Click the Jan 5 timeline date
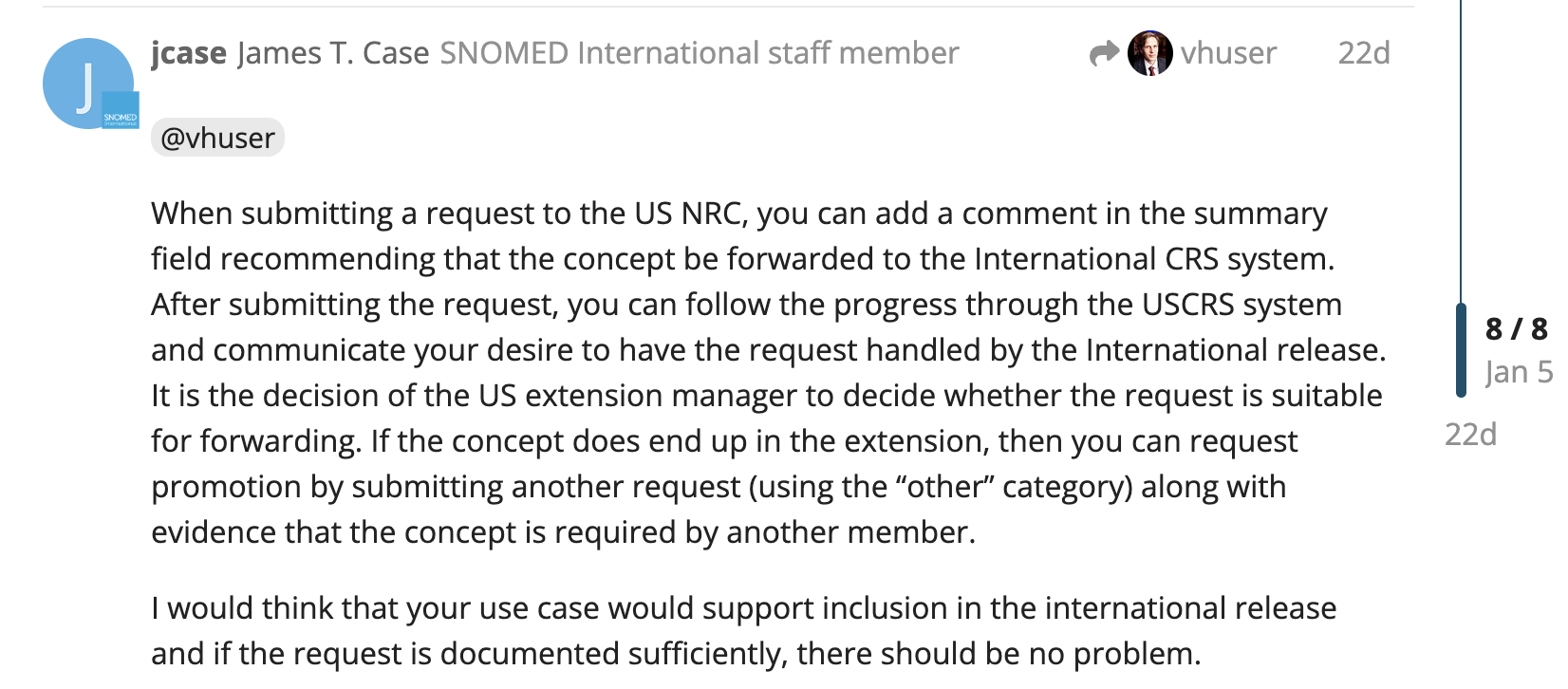Screen dimensions: 1568x689 1519,372
